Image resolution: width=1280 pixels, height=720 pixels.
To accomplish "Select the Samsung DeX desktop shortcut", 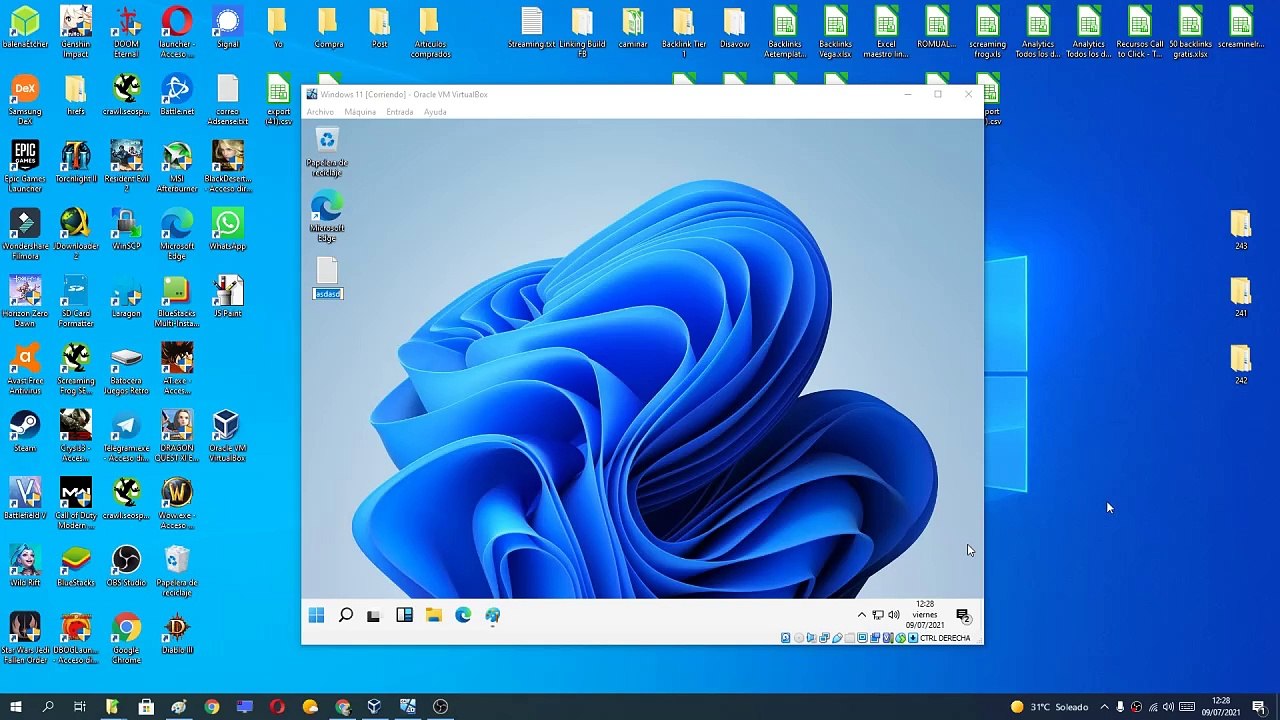I will click(25, 100).
